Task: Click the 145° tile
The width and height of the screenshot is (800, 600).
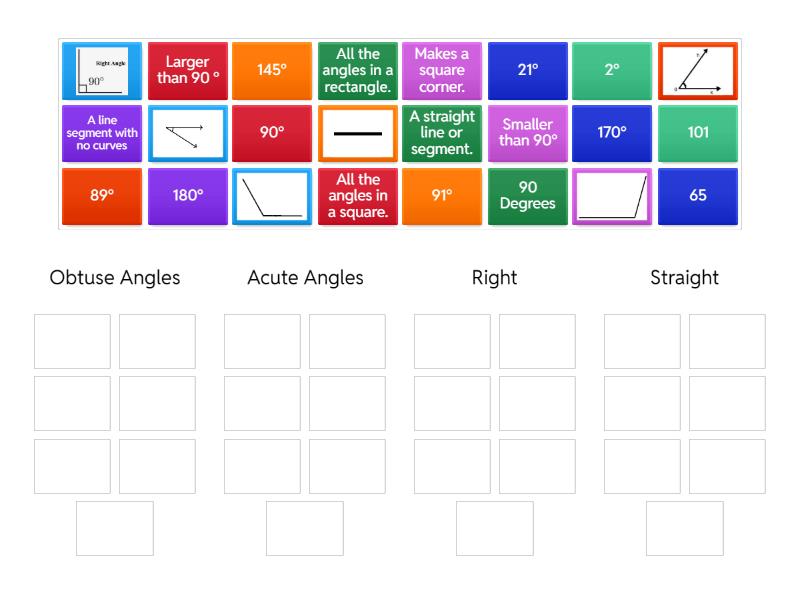Action: point(272,70)
